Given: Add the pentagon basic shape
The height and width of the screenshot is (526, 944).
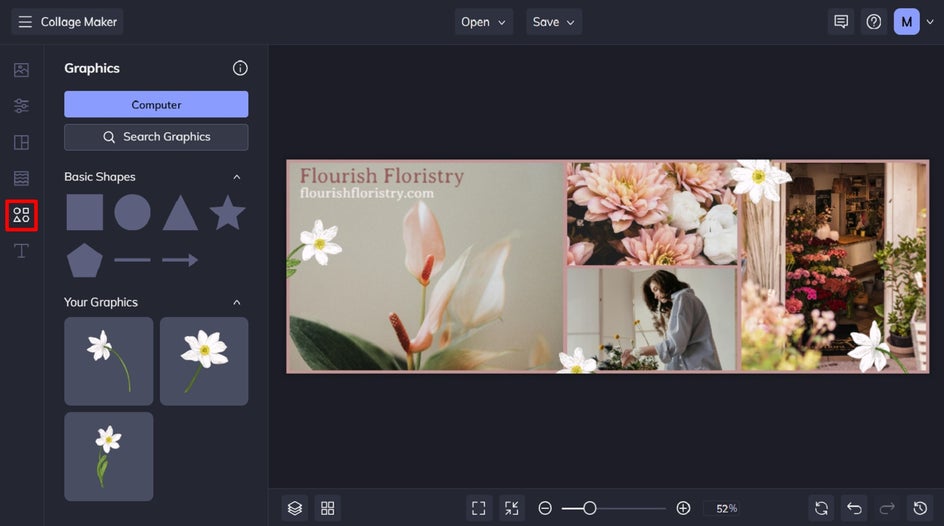Looking at the screenshot, I should tap(84, 260).
